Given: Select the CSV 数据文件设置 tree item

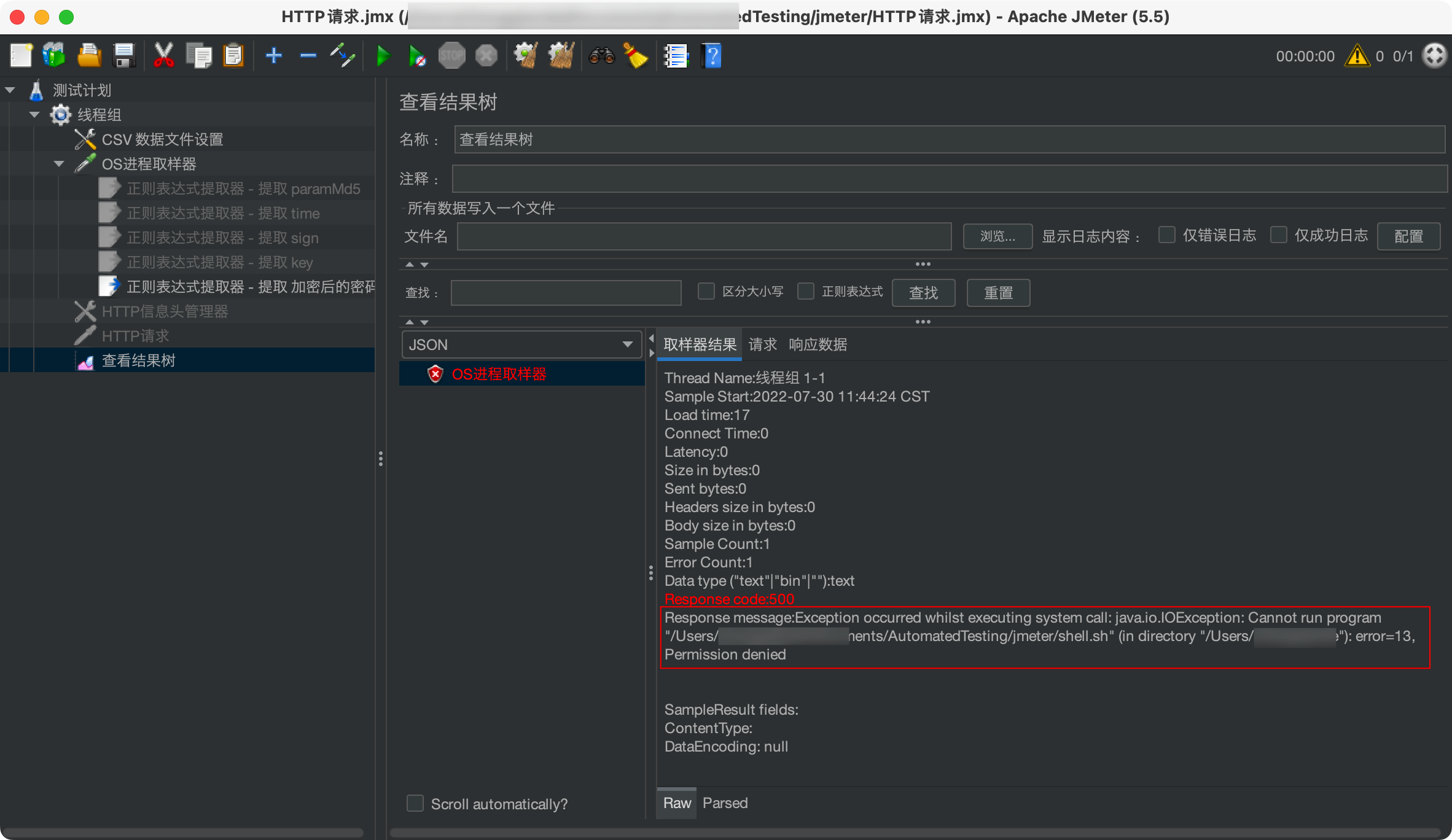Looking at the screenshot, I should [162, 139].
